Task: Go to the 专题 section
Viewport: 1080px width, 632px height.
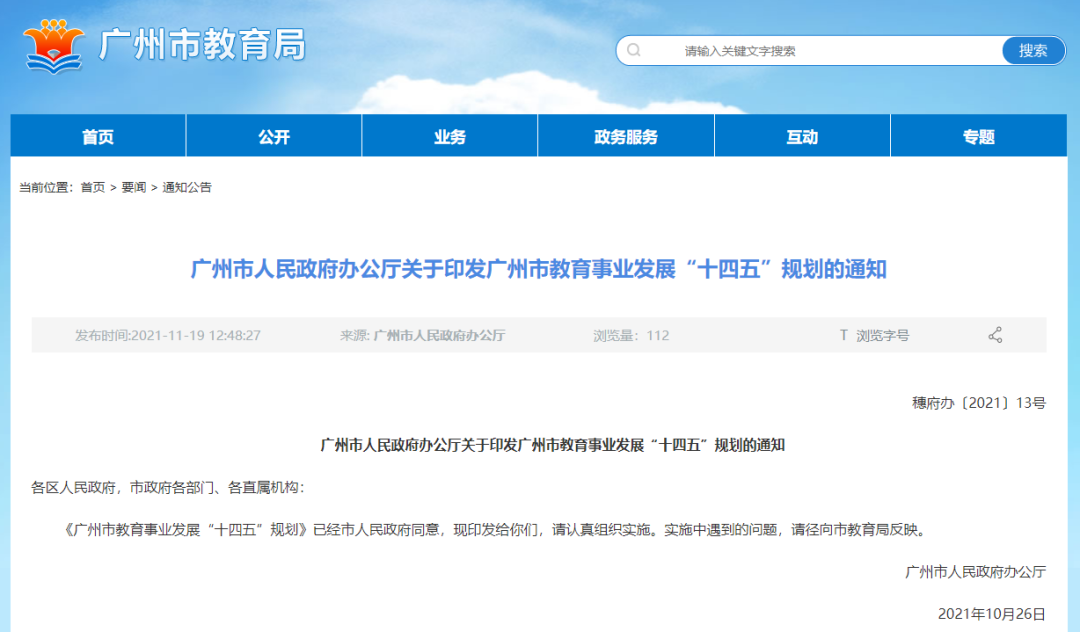Action: pyautogui.click(x=977, y=135)
